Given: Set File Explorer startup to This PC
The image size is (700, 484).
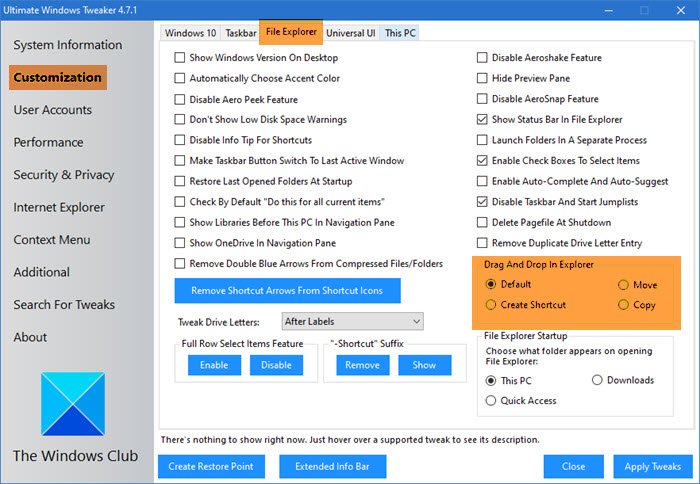Looking at the screenshot, I should (491, 380).
